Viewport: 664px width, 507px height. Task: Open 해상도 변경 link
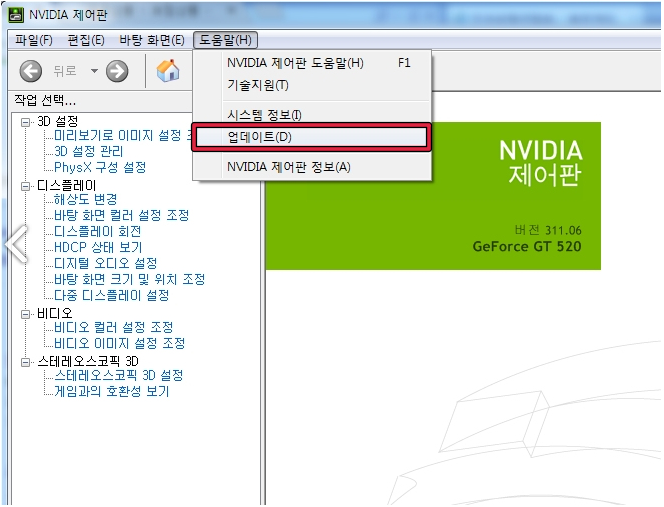tap(86, 199)
